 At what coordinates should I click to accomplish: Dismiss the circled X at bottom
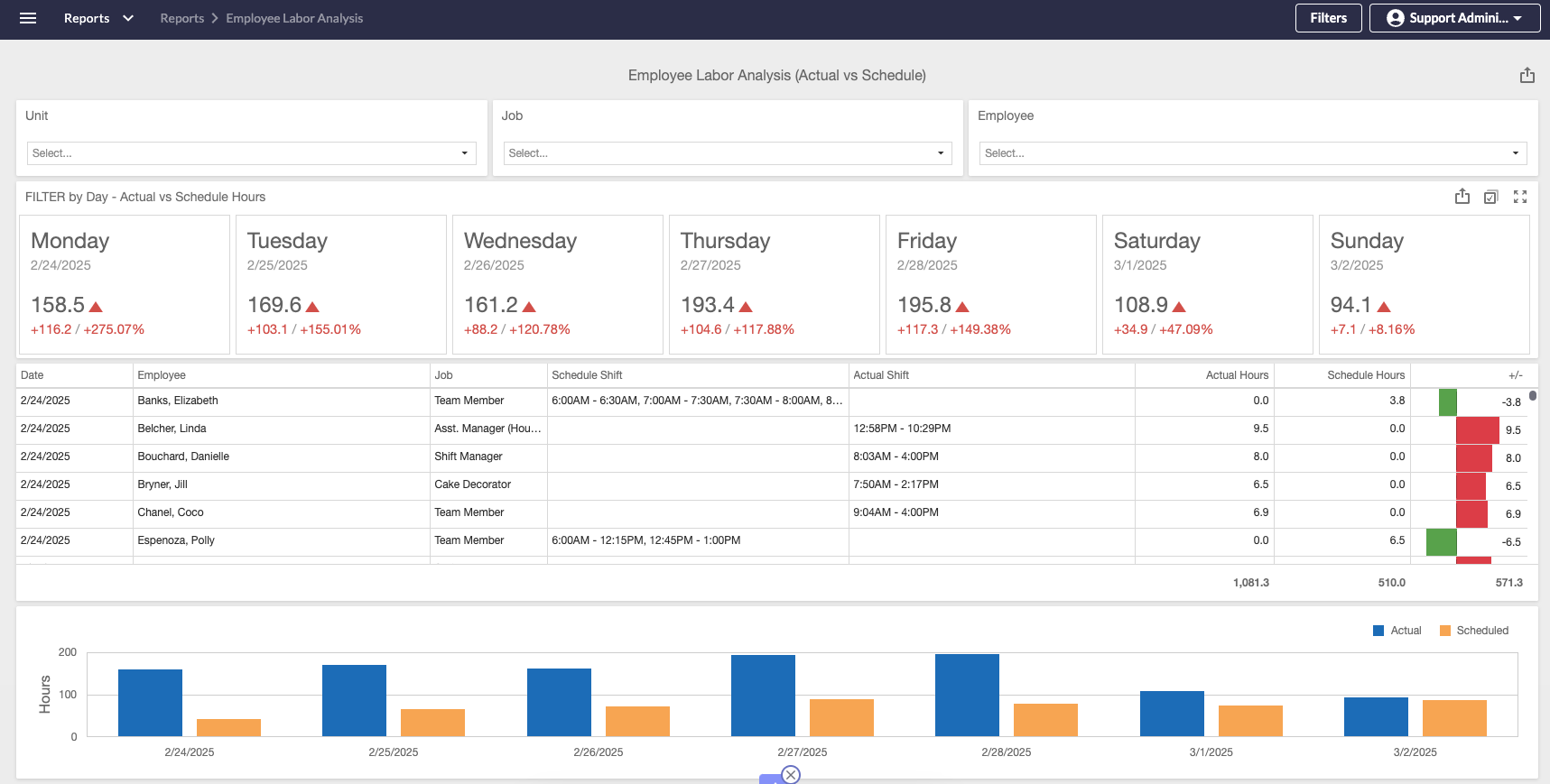(791, 774)
